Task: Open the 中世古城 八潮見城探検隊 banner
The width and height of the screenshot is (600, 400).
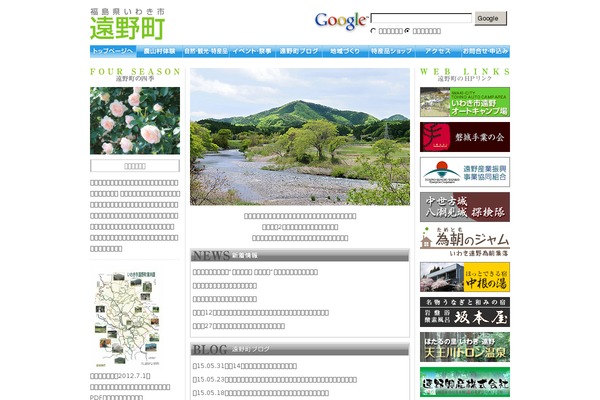Action: [x=465, y=207]
